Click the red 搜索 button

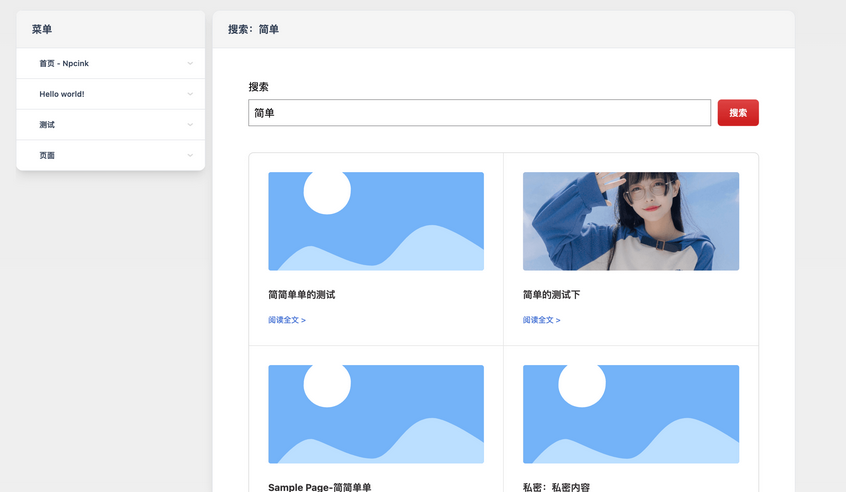[738, 113]
